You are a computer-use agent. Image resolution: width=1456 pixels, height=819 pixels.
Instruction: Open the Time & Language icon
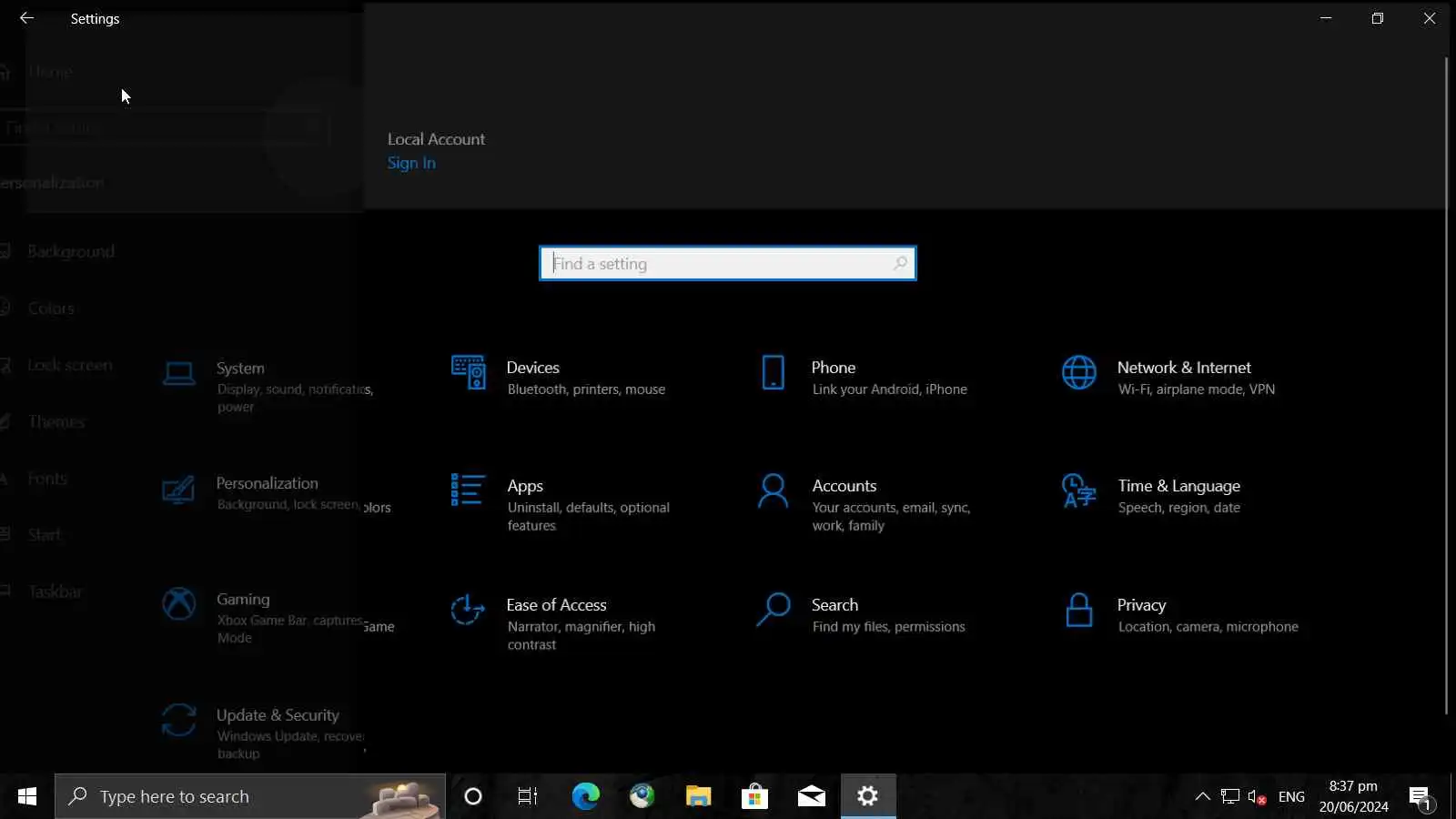[x=1079, y=490]
